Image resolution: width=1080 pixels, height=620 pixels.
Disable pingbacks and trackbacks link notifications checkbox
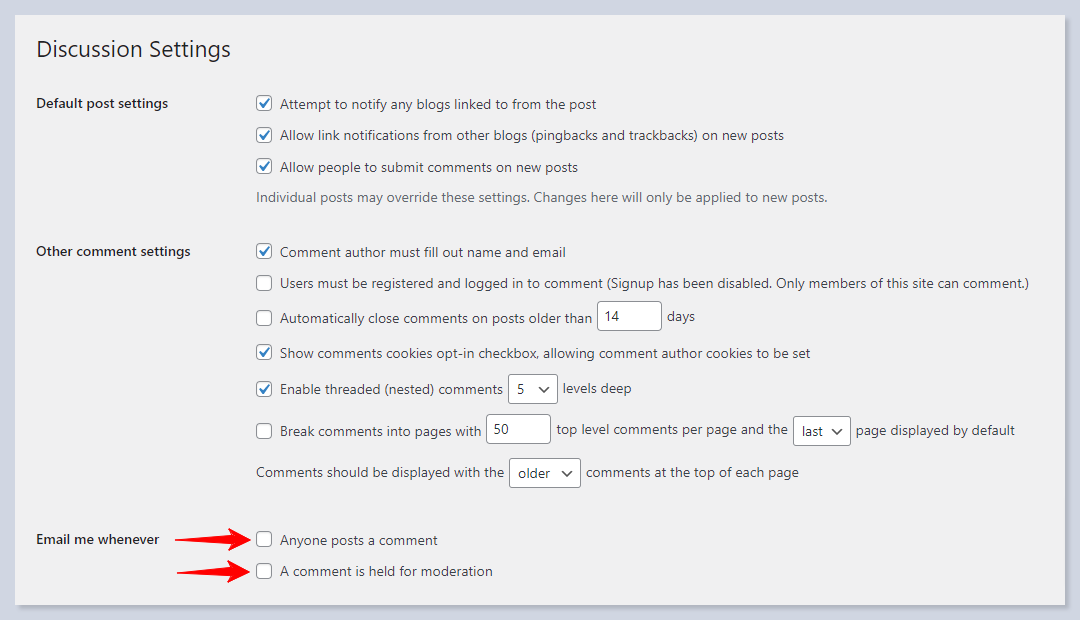click(x=264, y=135)
